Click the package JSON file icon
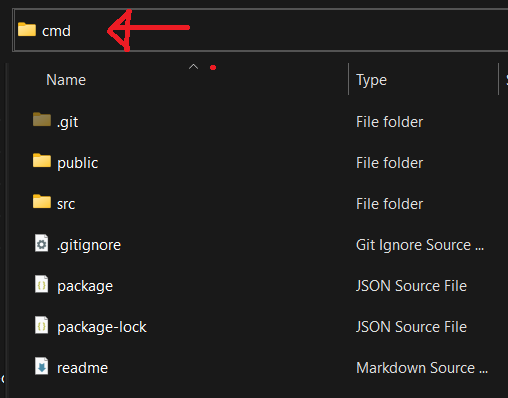This screenshot has height=398, width=508. pyautogui.click(x=42, y=284)
